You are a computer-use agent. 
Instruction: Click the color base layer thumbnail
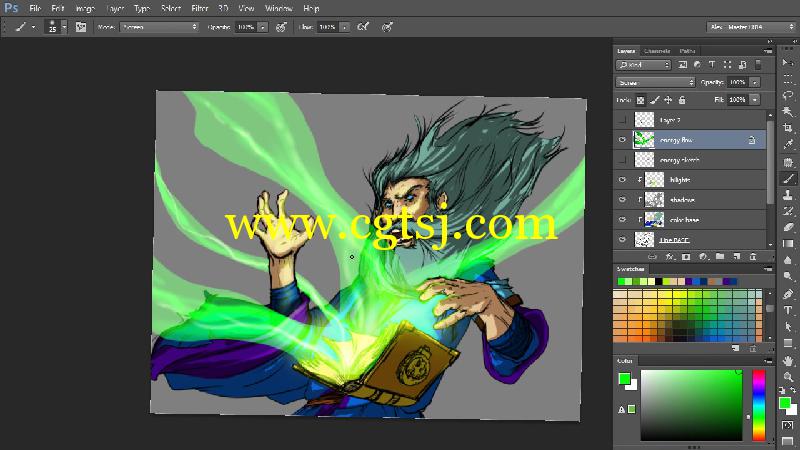[x=655, y=219]
